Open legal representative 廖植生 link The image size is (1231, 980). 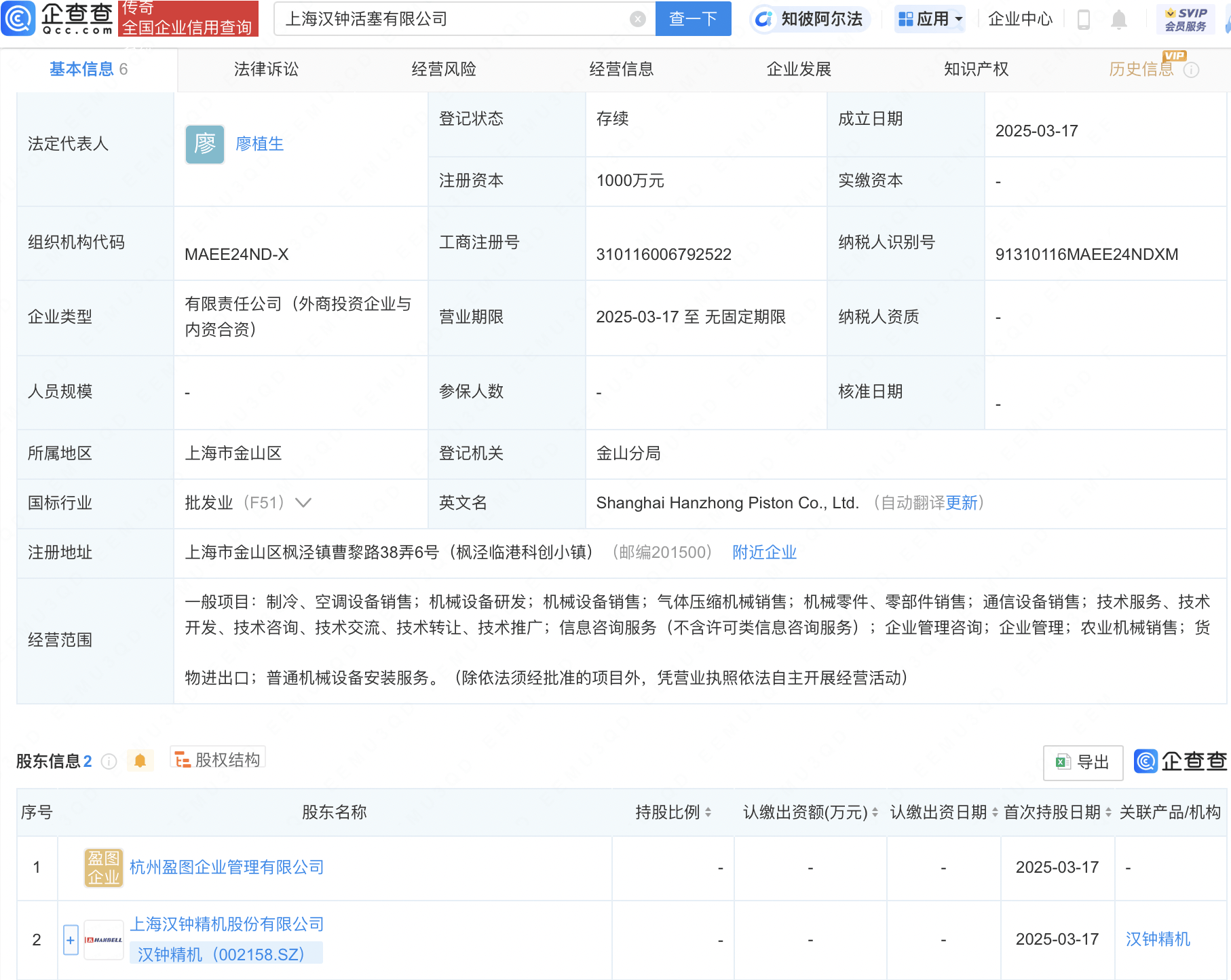(x=259, y=144)
